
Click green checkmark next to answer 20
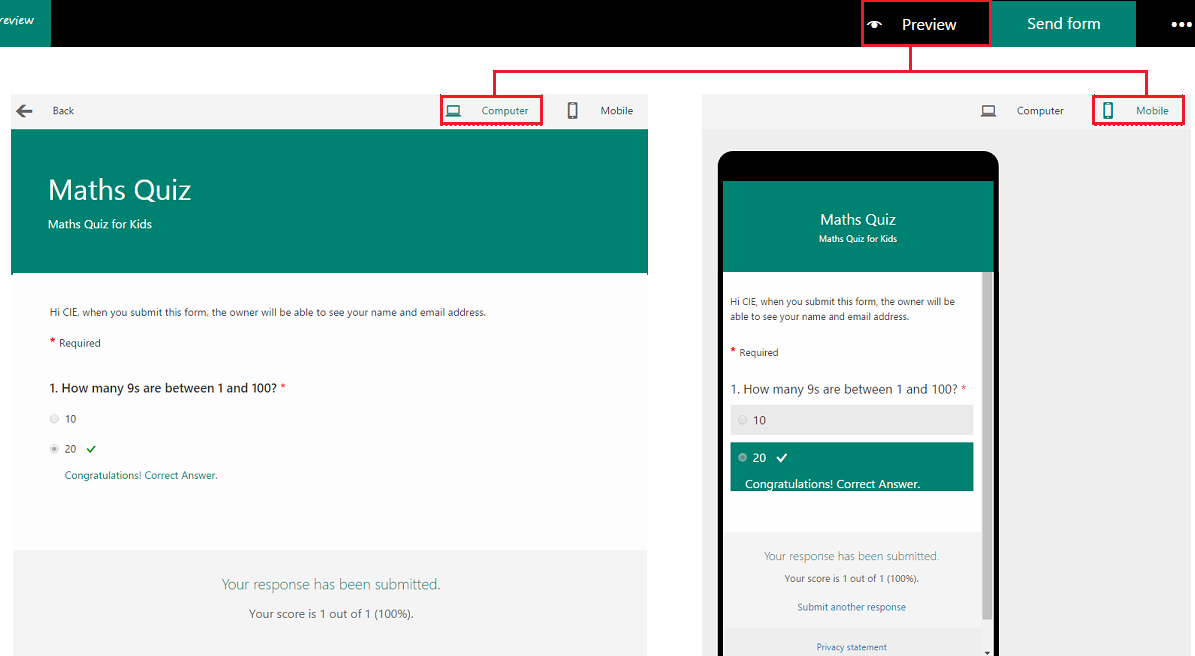click(x=91, y=449)
